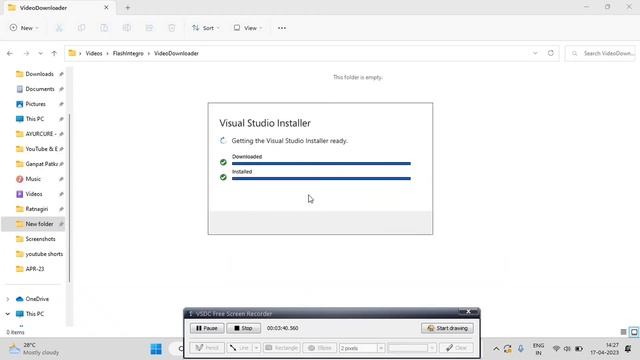Select the Line tool in VSDC recorder
This screenshot has width=640, height=360.
point(240,348)
